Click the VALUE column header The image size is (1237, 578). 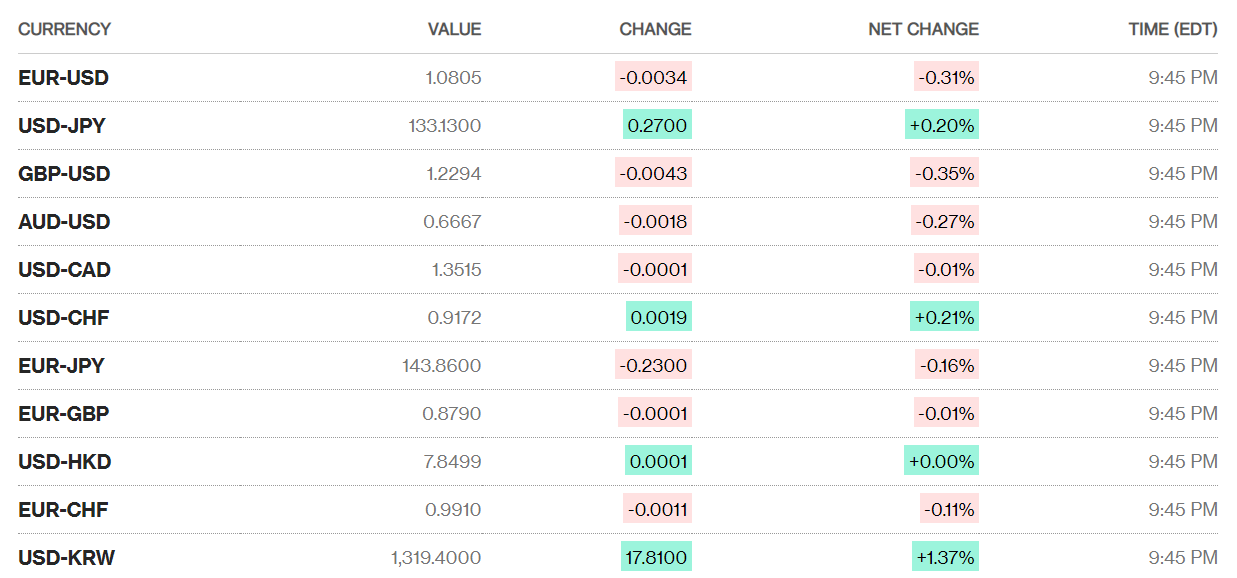[454, 30]
